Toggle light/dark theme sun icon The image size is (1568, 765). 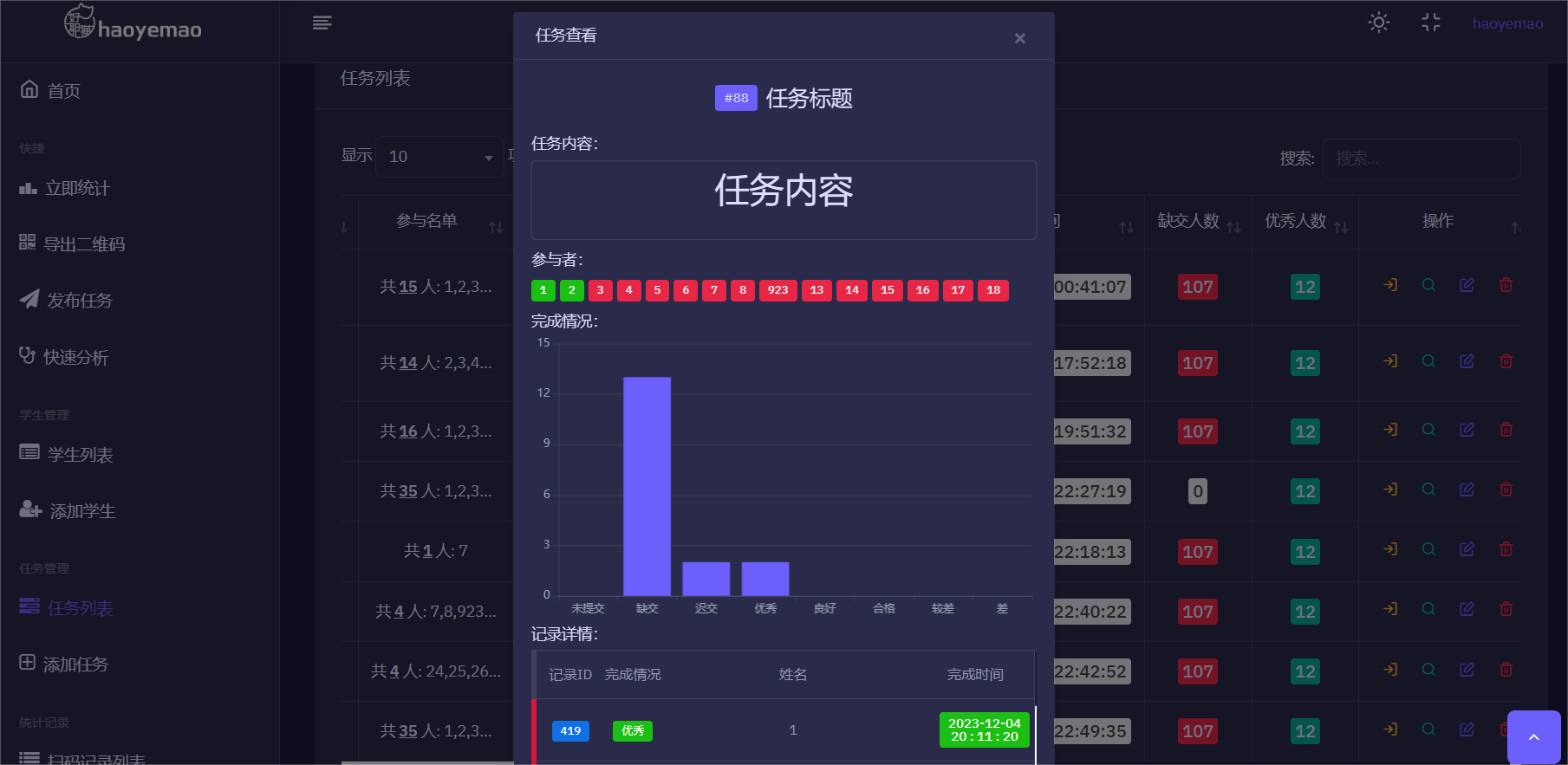point(1378,23)
